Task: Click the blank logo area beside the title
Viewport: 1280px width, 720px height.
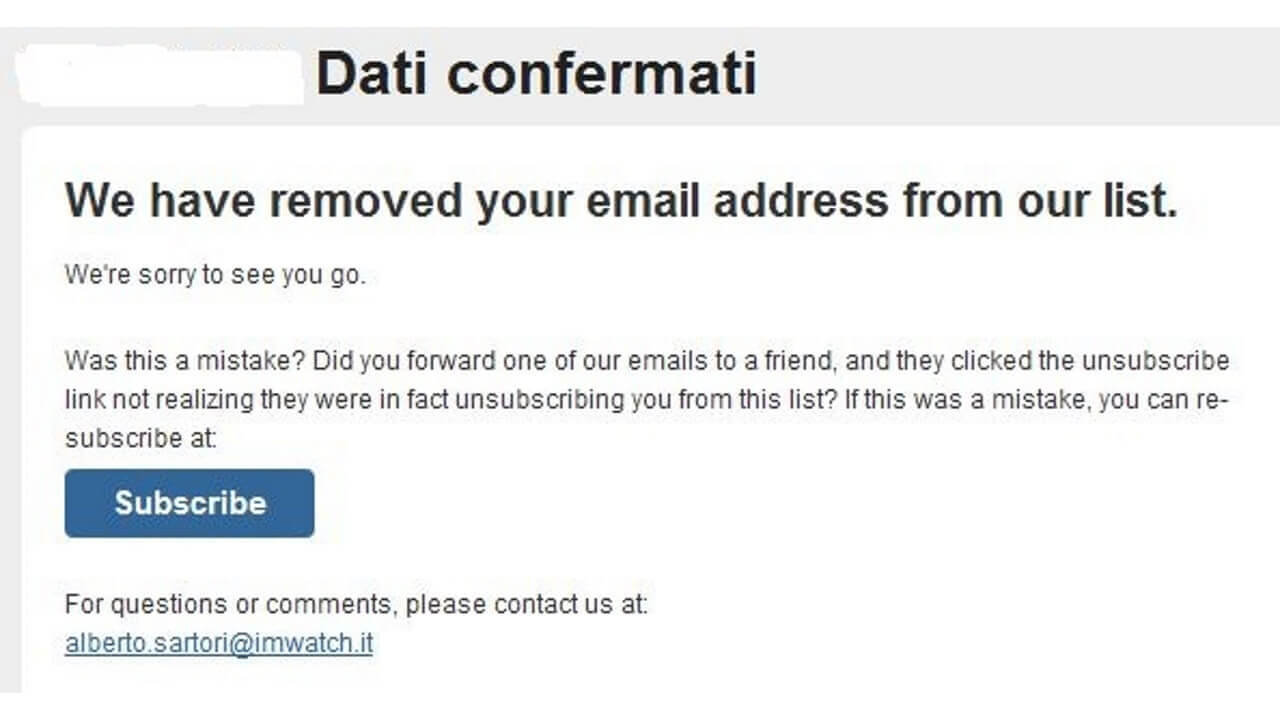Action: pos(160,75)
